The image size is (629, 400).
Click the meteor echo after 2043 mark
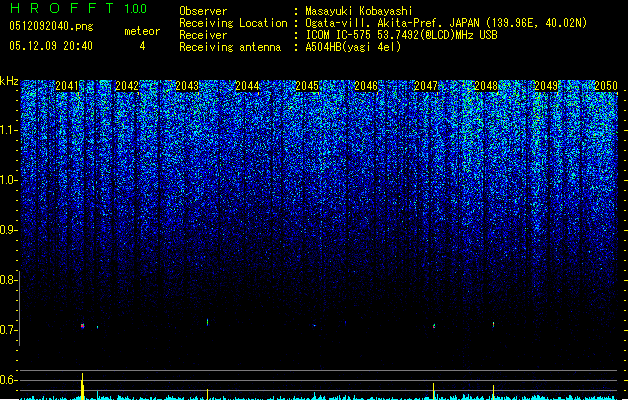pos(207,322)
